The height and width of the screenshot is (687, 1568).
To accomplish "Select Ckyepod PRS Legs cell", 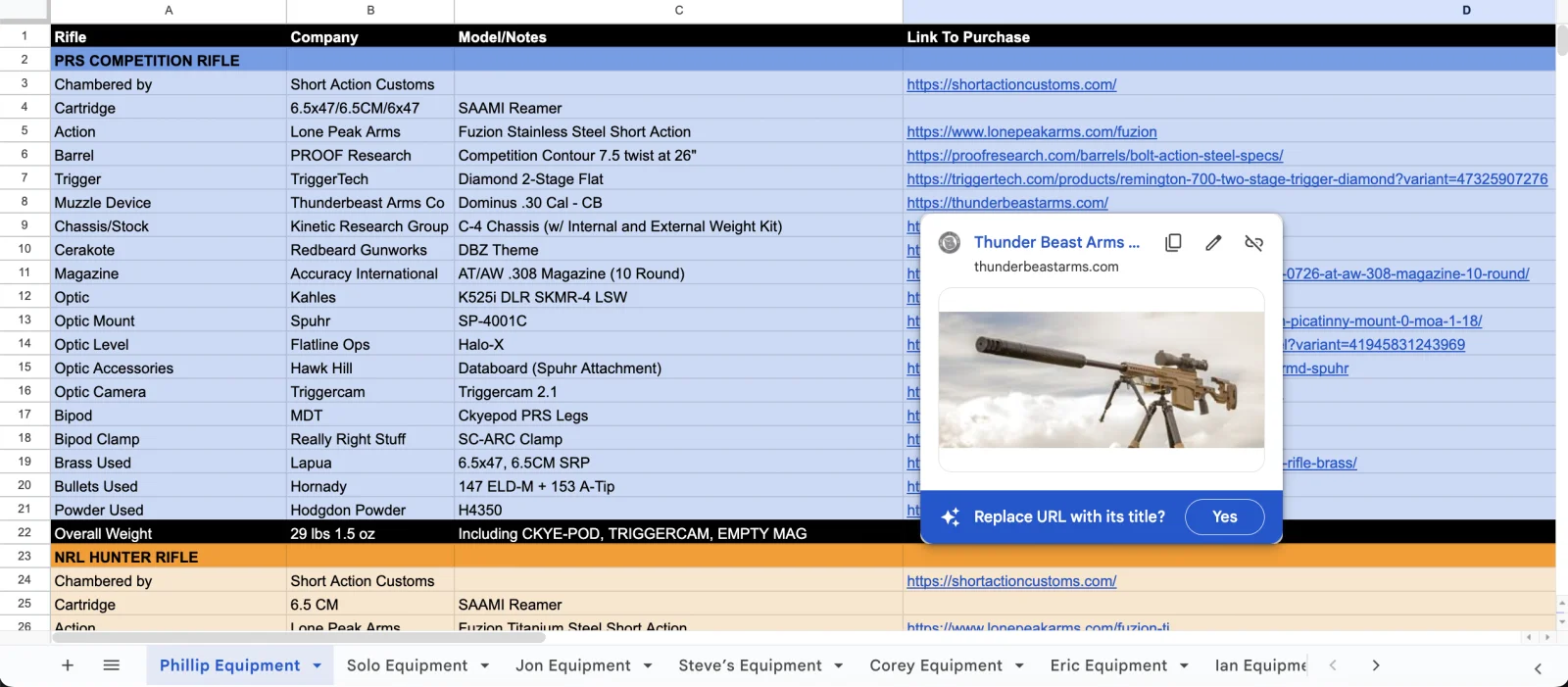I will (x=678, y=416).
